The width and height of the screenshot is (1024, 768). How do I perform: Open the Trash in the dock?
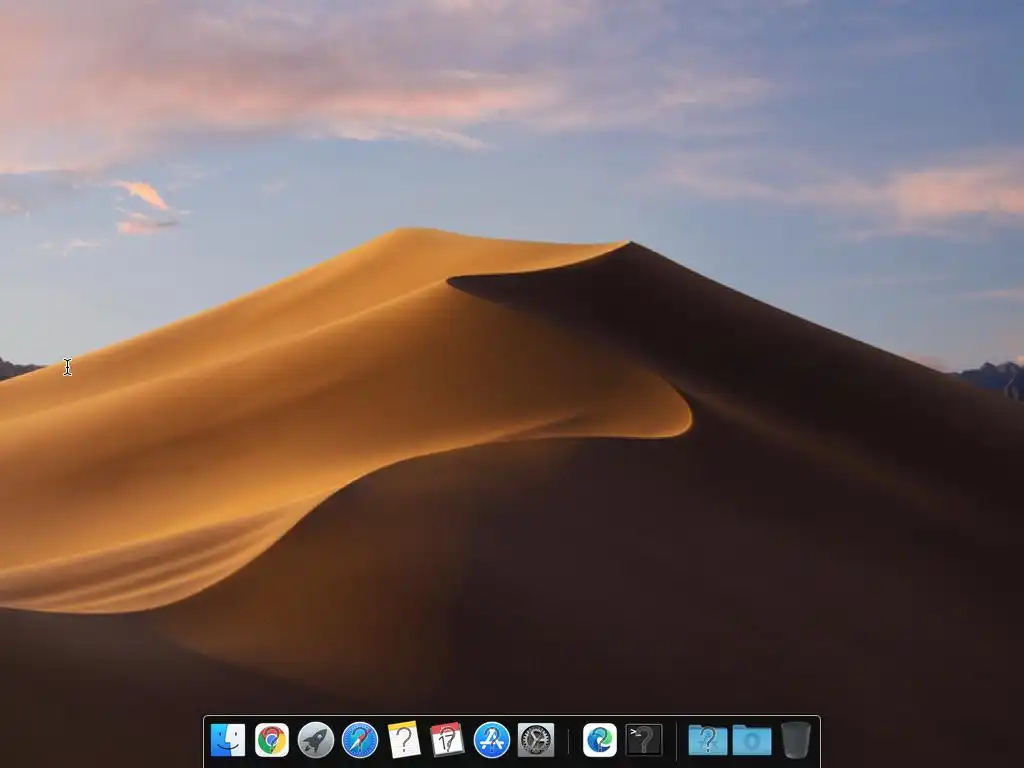795,740
